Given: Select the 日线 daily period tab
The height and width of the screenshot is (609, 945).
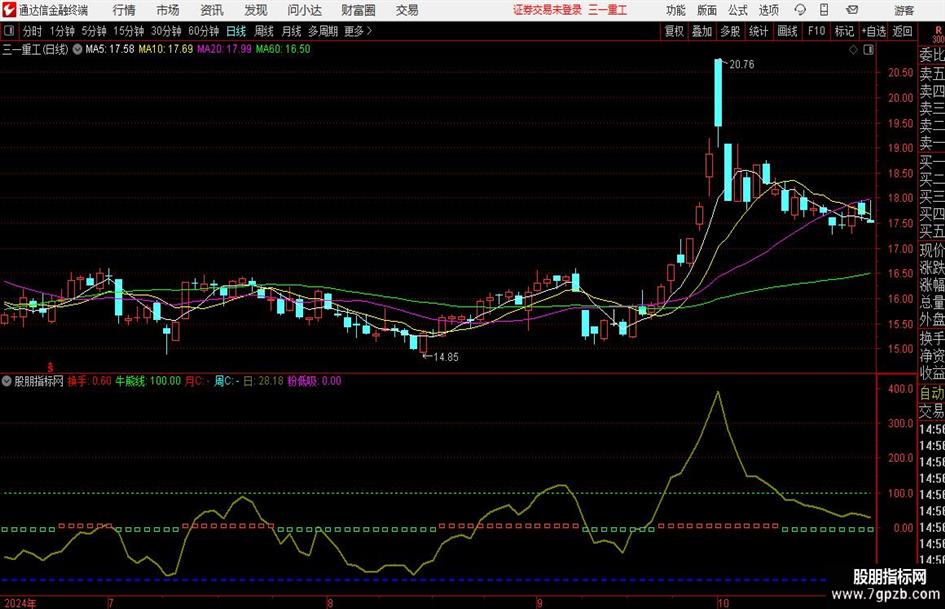Looking at the screenshot, I should pyautogui.click(x=236, y=31).
